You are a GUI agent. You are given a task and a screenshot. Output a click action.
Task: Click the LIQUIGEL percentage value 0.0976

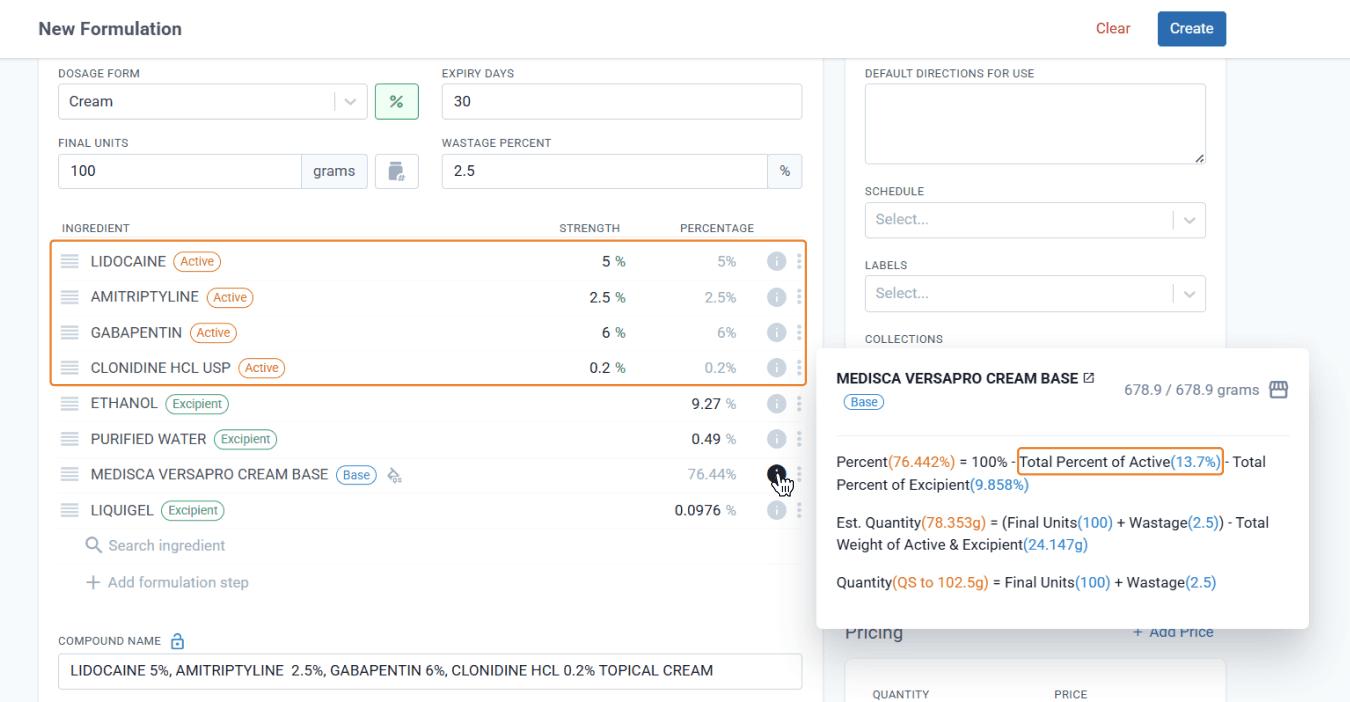[698, 510]
